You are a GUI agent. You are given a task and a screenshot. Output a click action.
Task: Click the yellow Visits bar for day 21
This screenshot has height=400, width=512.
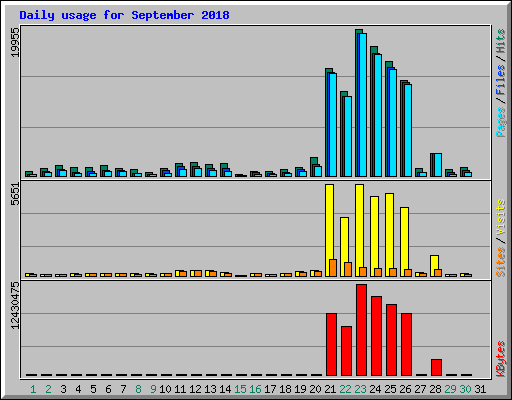(329, 230)
